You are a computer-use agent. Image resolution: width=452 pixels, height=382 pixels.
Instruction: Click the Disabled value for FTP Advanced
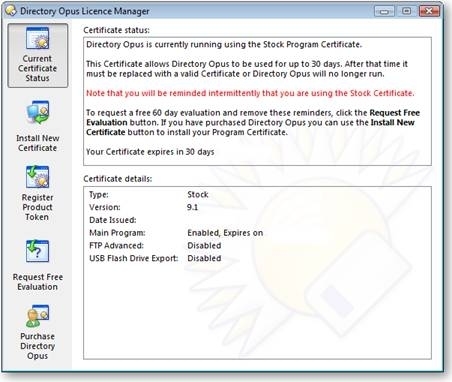click(204, 246)
